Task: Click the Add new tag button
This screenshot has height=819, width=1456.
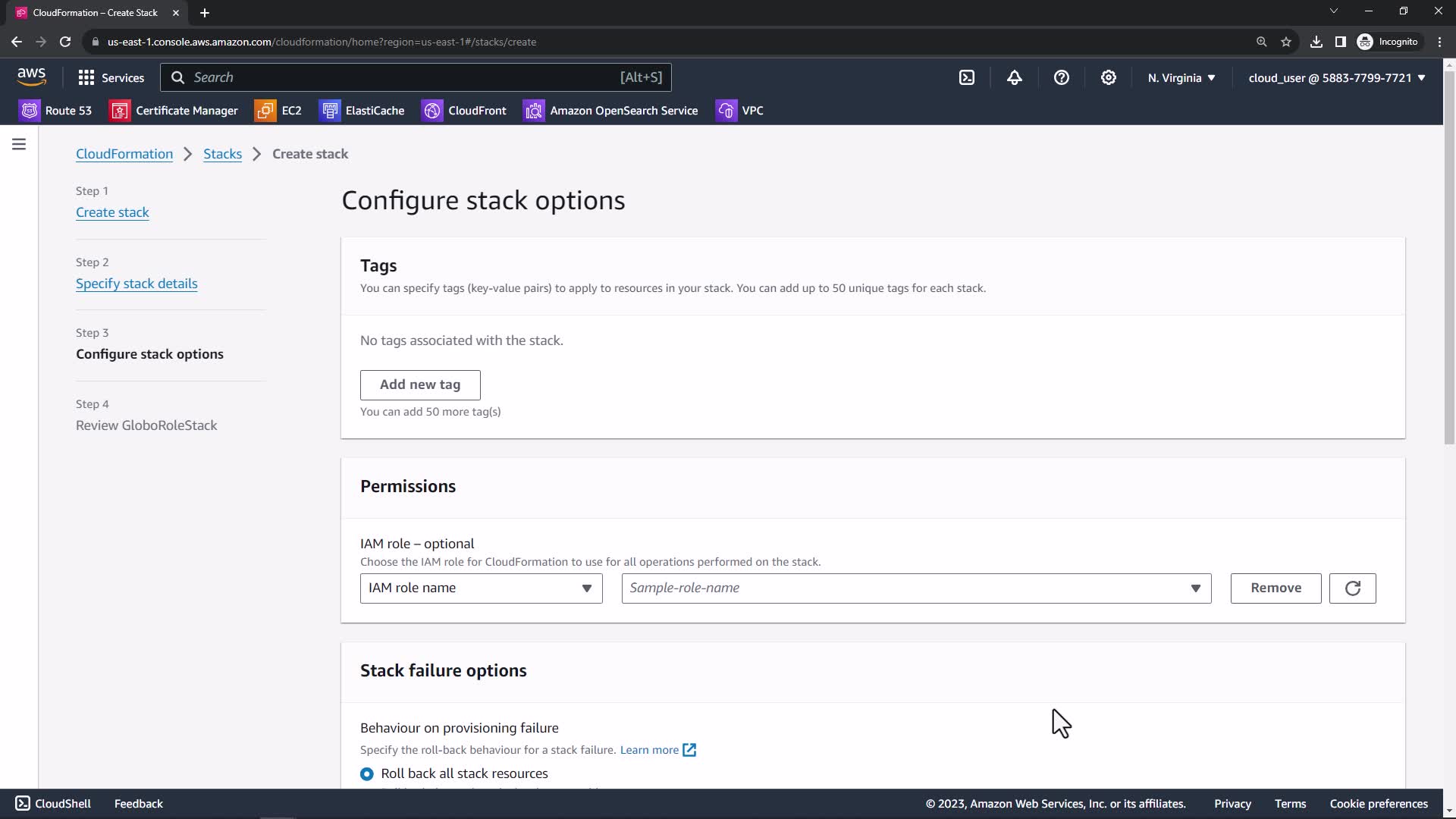Action: (x=420, y=384)
